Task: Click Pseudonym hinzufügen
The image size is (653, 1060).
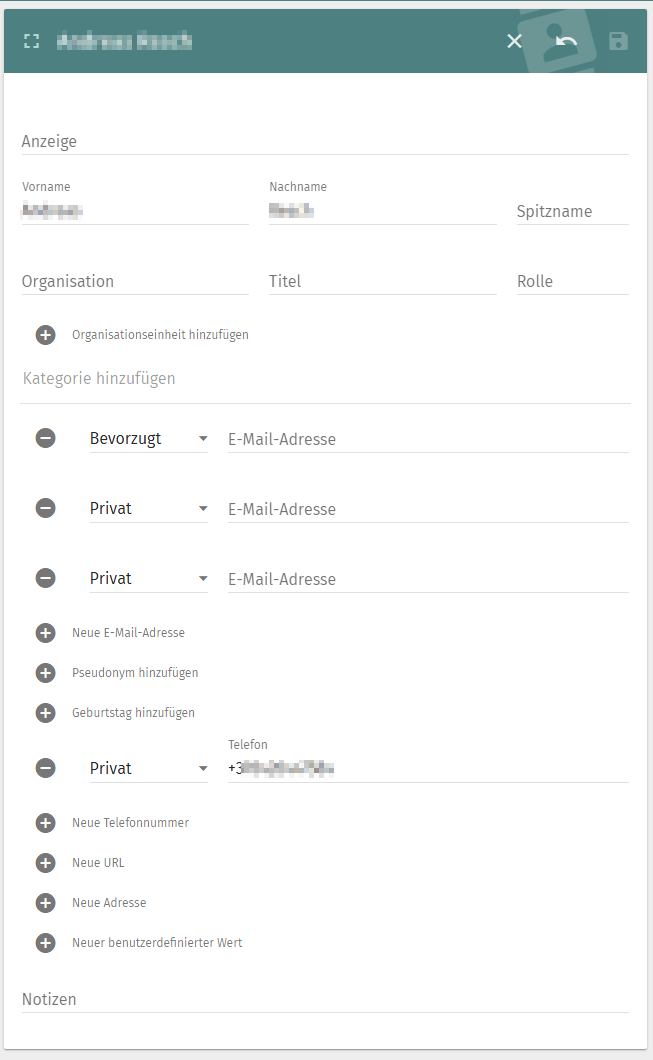Action: [x=135, y=673]
